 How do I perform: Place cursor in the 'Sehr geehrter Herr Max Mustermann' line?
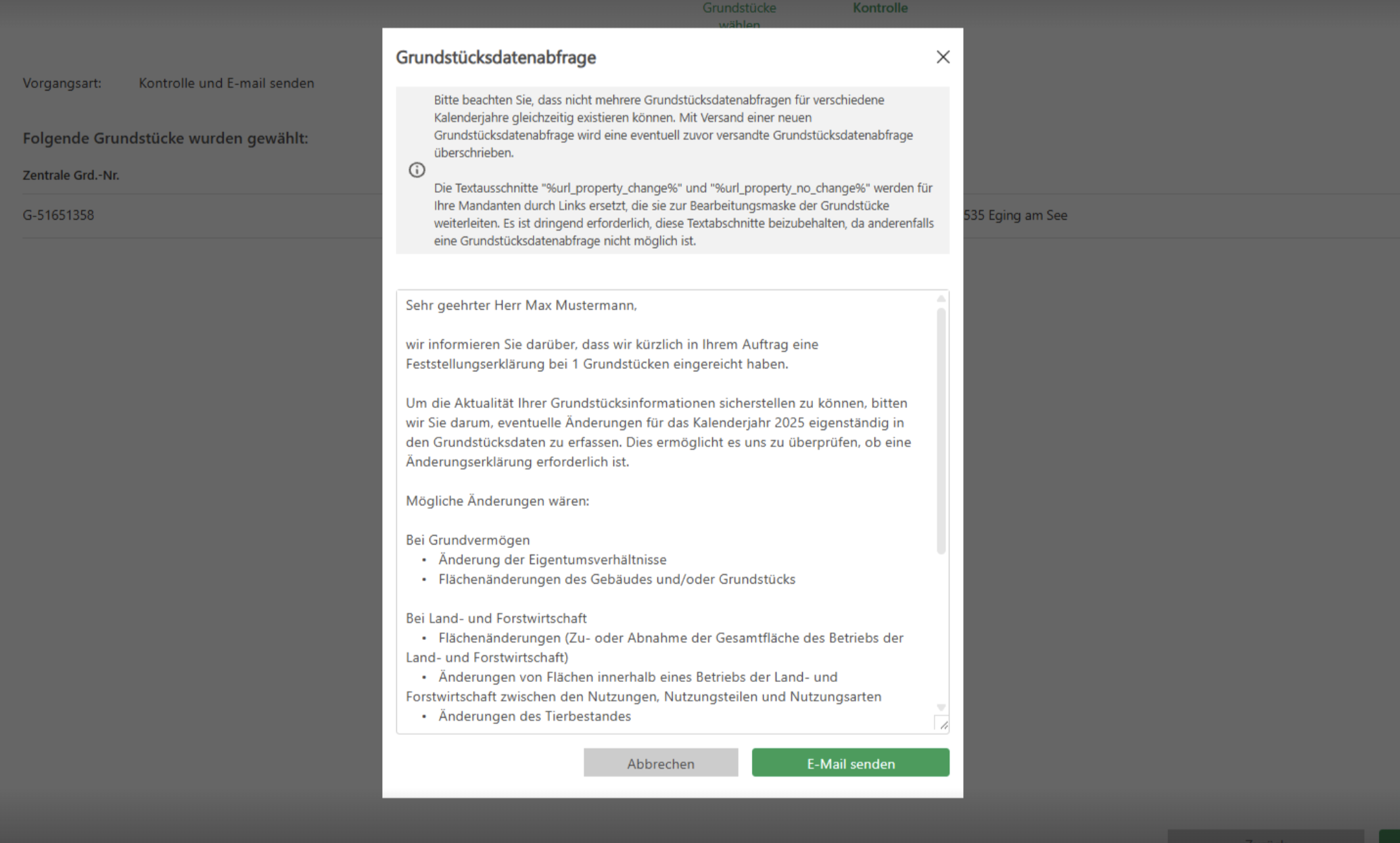(521, 305)
